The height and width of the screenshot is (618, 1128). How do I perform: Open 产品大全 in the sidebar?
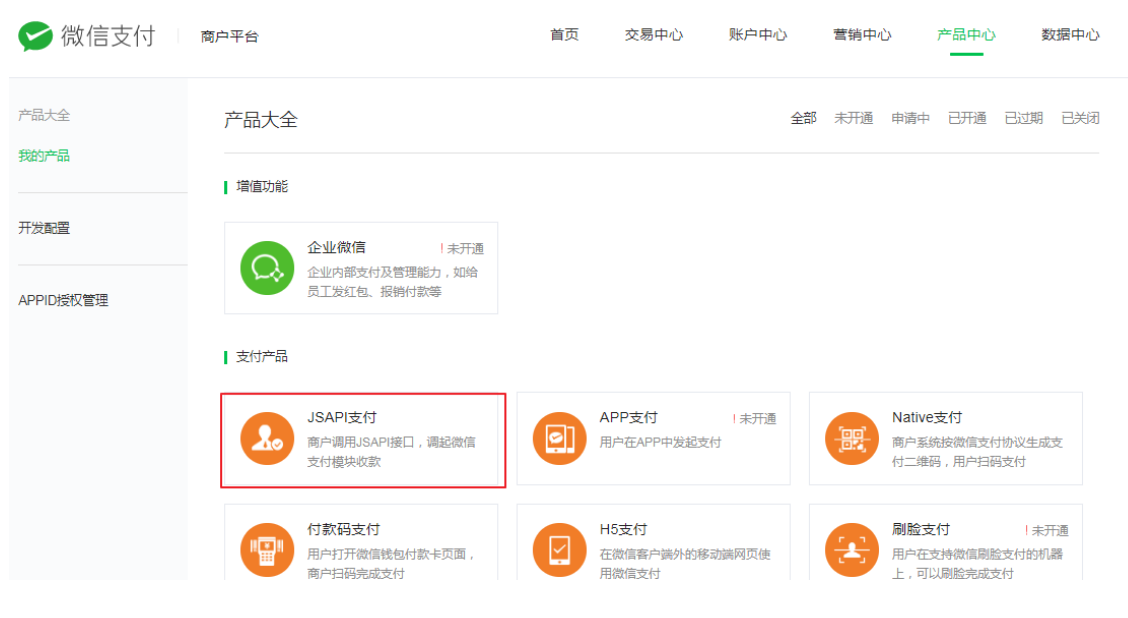tap(44, 115)
